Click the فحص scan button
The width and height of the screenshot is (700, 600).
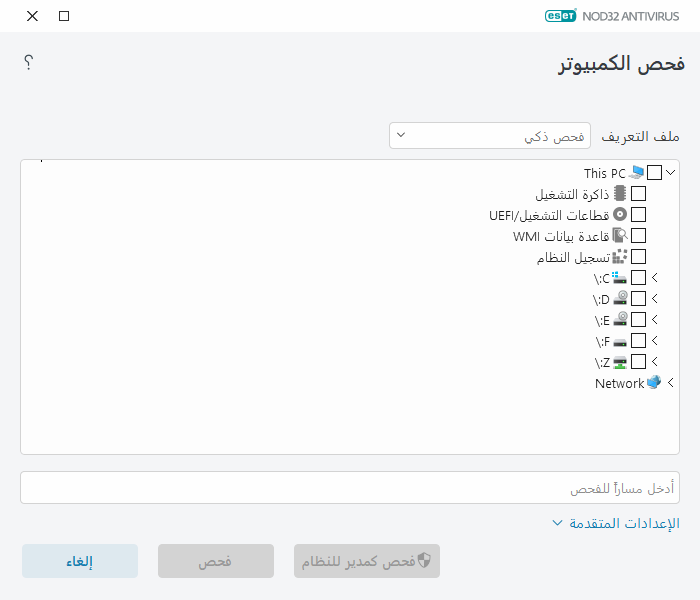coord(216,561)
